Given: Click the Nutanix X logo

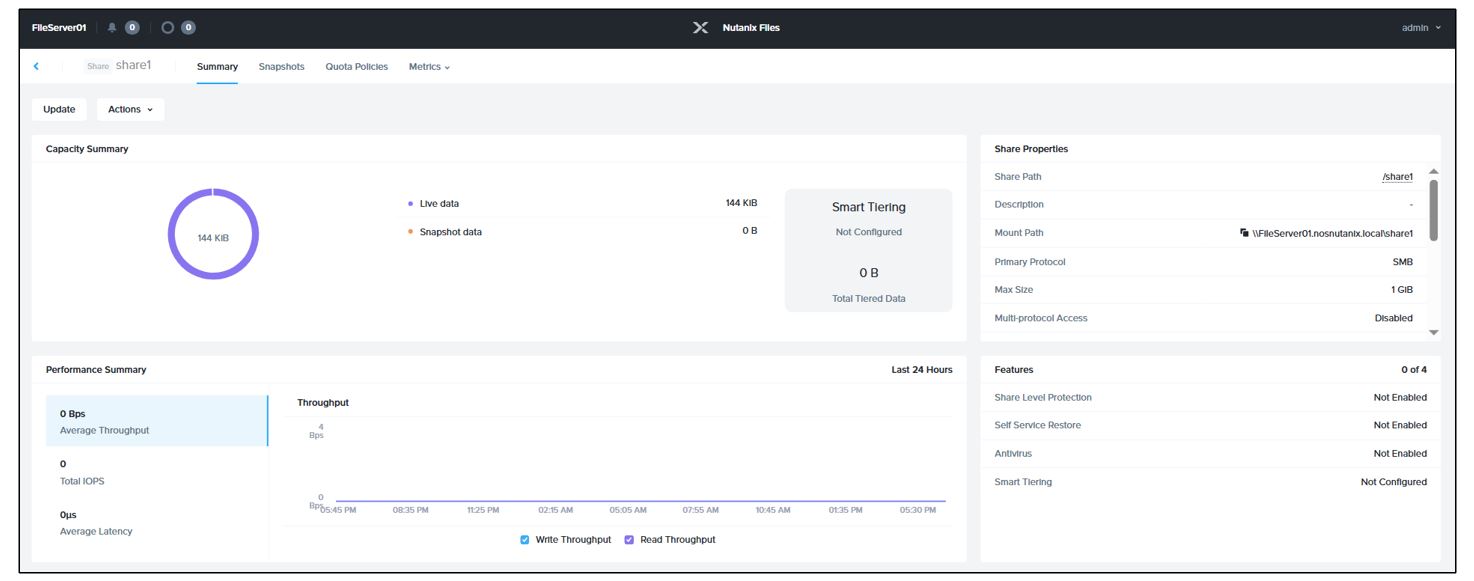Looking at the screenshot, I should point(701,28).
